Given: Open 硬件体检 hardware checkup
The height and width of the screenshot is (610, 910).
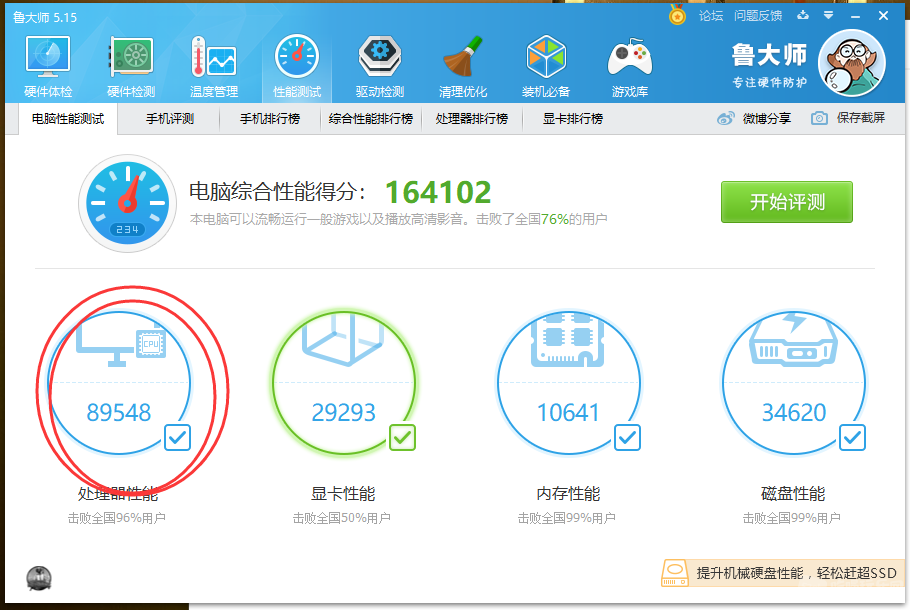Looking at the screenshot, I should pyautogui.click(x=48, y=67).
